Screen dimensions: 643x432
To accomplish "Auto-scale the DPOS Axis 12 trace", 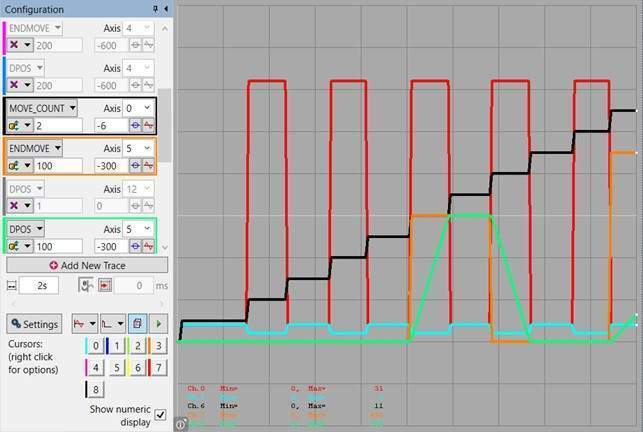I will [x=148, y=206].
